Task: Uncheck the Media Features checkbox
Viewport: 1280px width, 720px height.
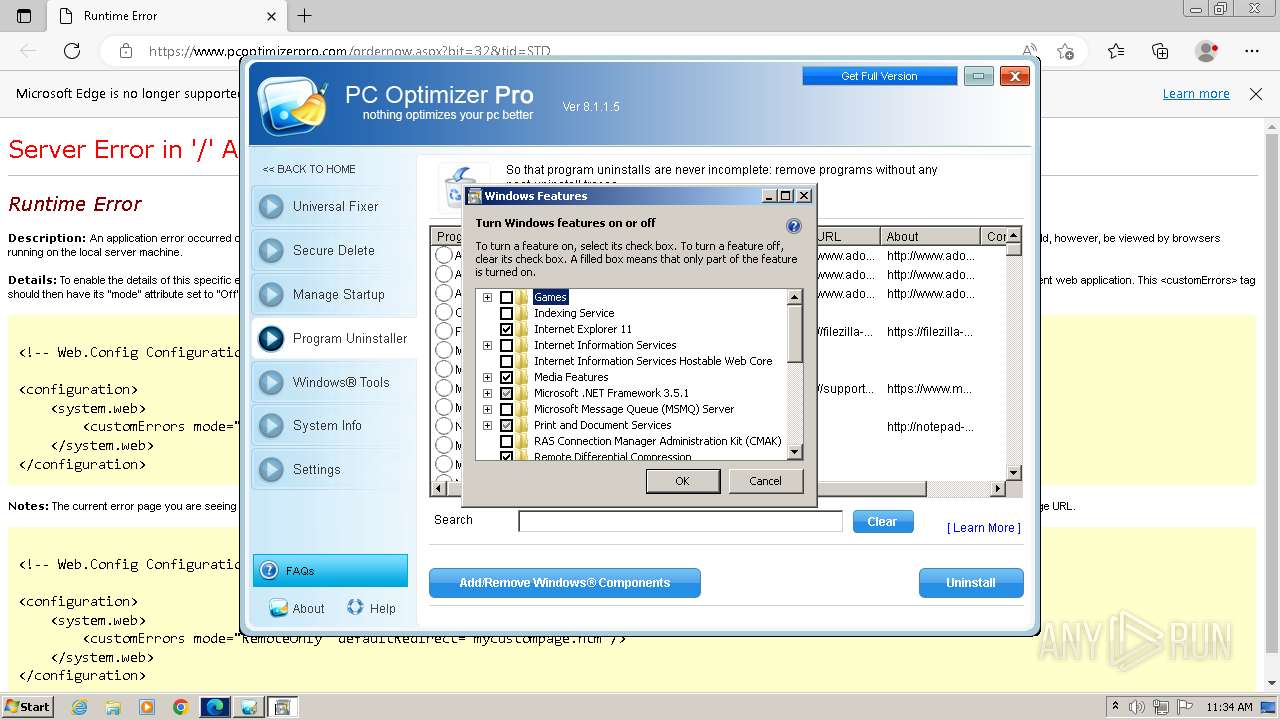Action: [507, 378]
